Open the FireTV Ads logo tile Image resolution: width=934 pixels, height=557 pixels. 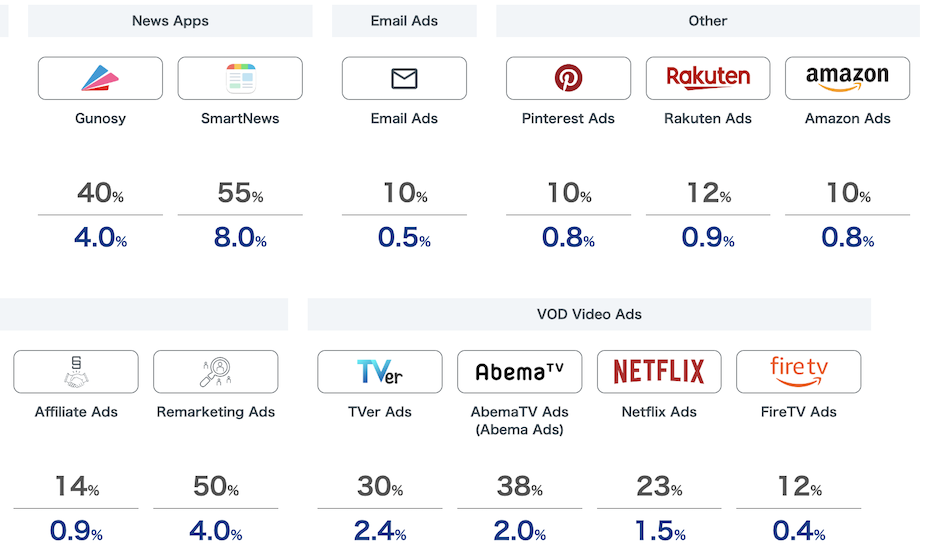[798, 372]
